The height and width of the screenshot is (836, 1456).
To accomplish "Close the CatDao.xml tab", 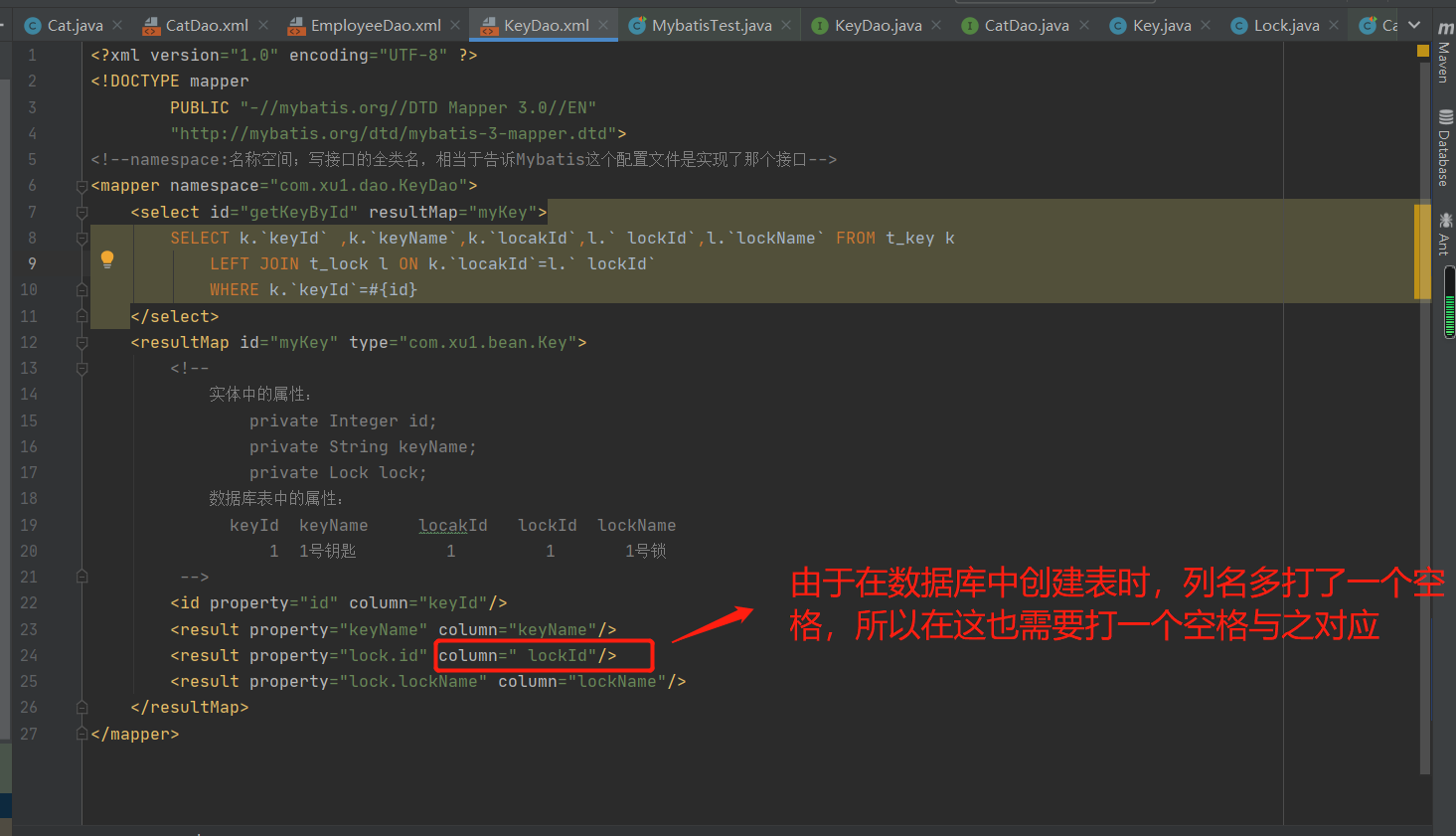I will (263, 25).
